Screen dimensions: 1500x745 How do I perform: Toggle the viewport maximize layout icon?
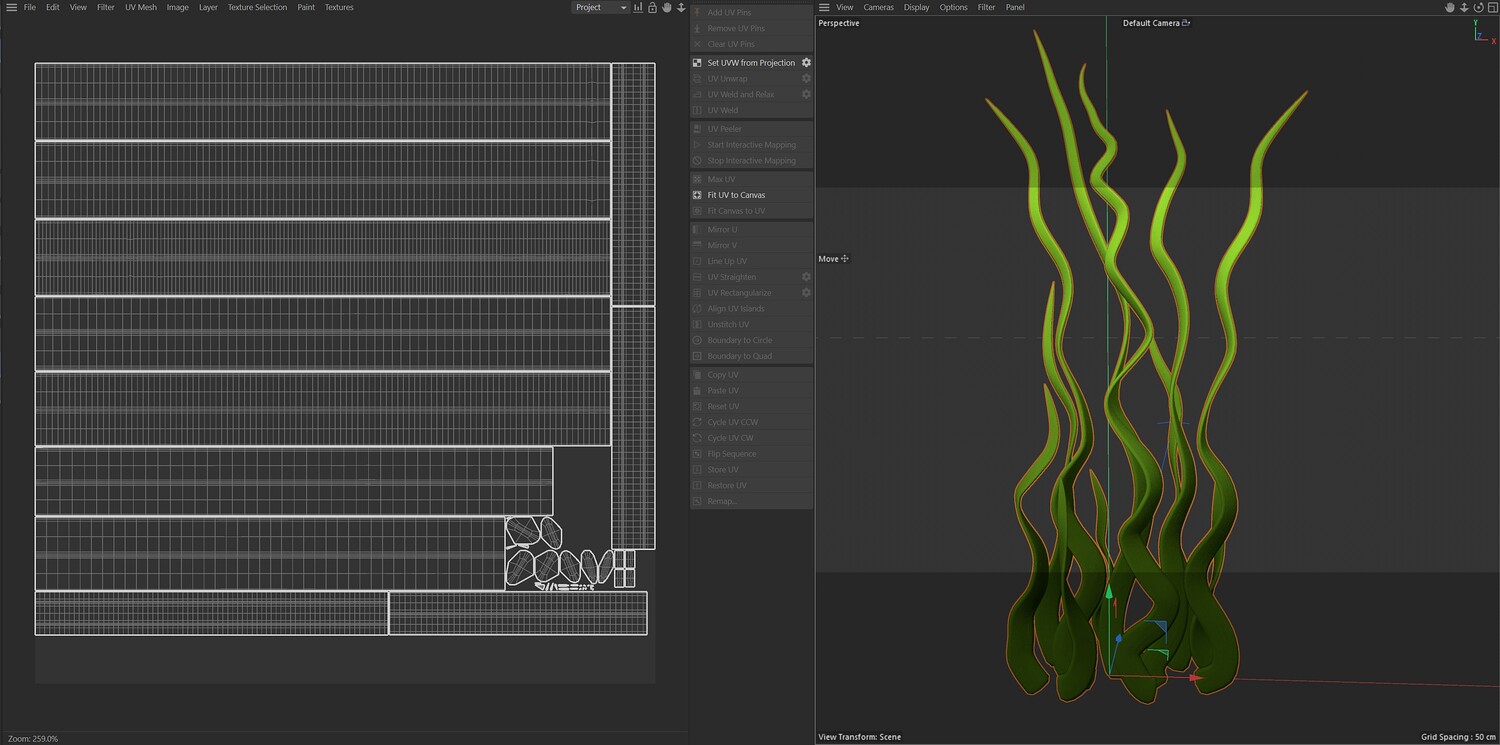pos(1491,7)
